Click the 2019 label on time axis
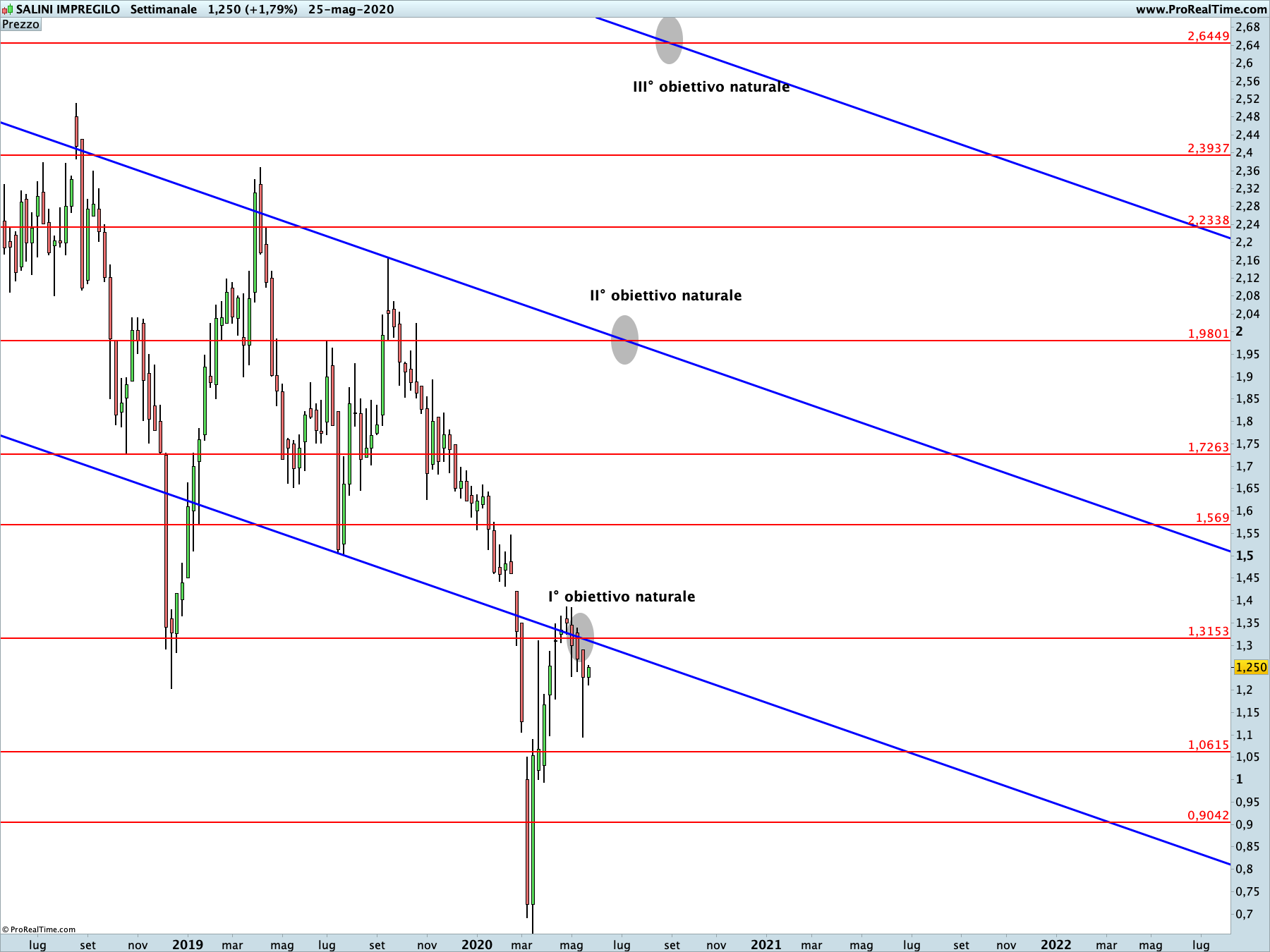 (x=188, y=945)
